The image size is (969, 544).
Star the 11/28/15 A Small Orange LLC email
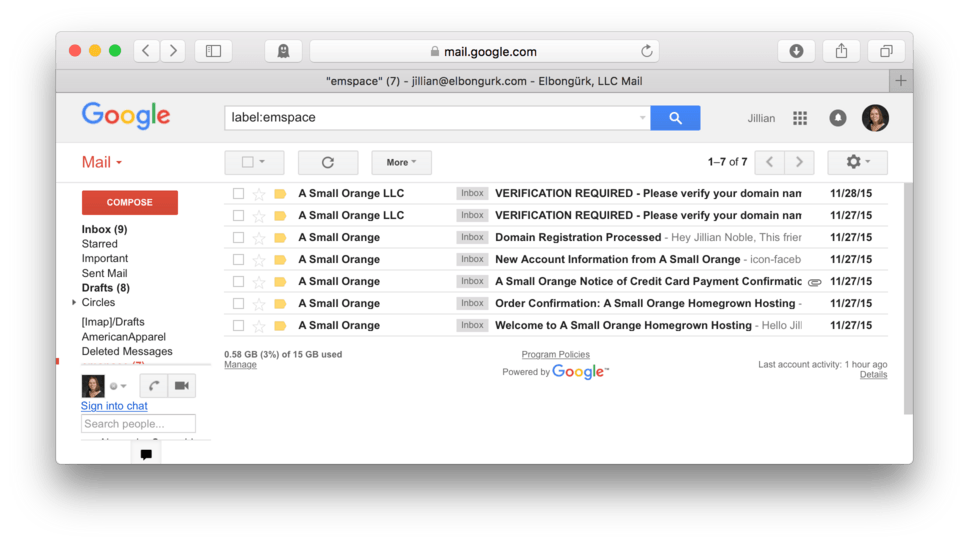click(x=259, y=194)
